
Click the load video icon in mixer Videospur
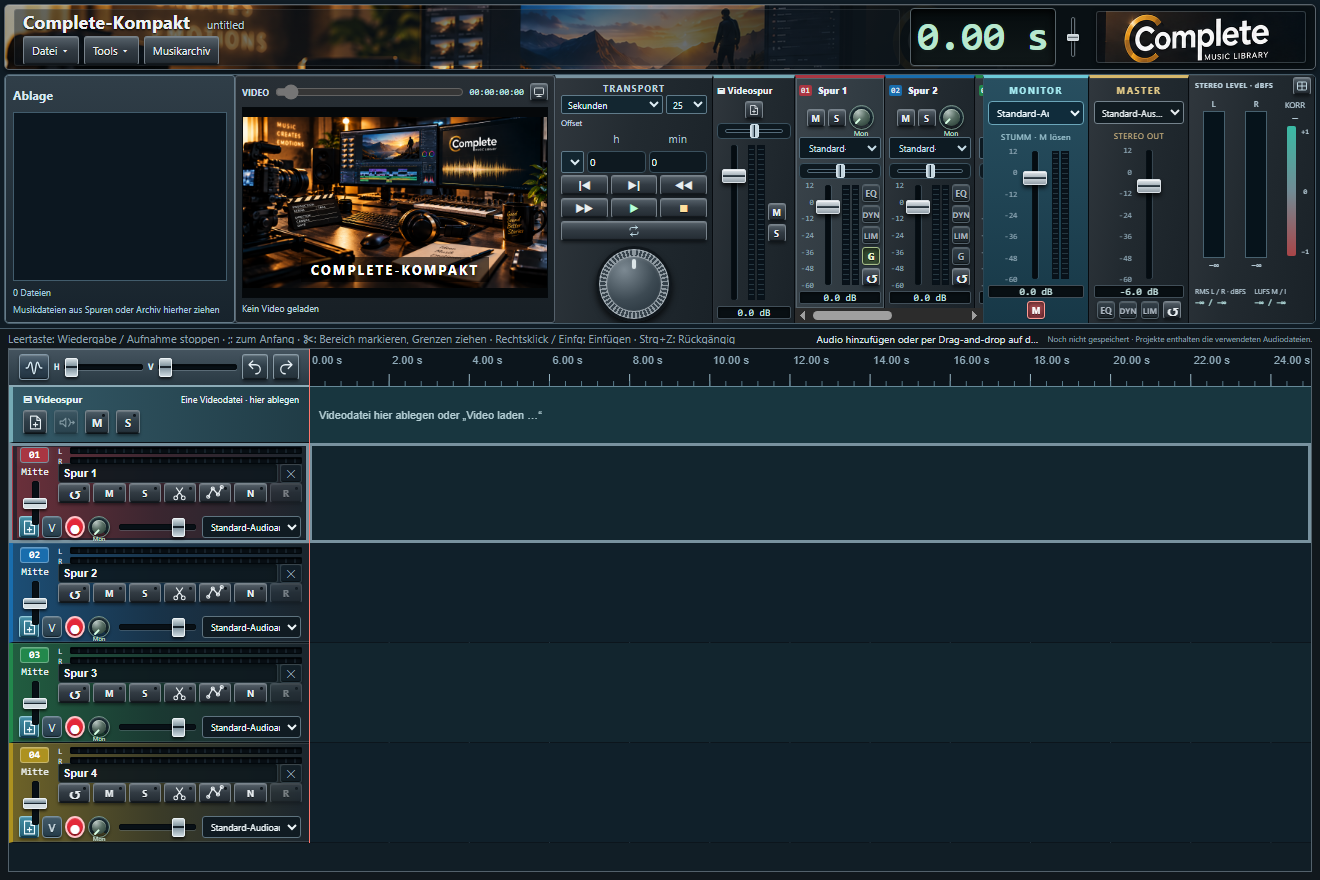[x=754, y=110]
